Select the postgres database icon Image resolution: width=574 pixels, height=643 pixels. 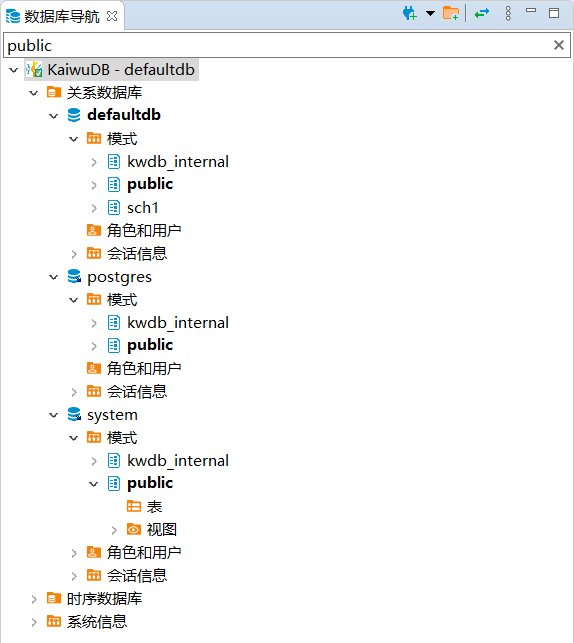[74, 277]
